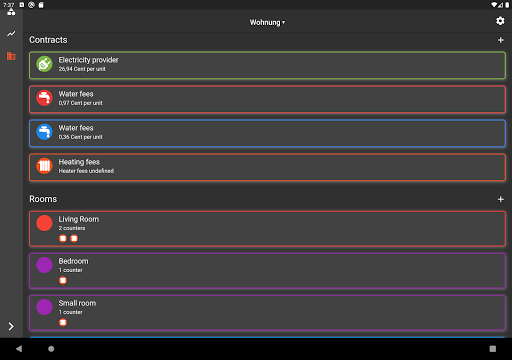
Task: Expand the sidebar with chevron arrow
Action: [x=11, y=326]
